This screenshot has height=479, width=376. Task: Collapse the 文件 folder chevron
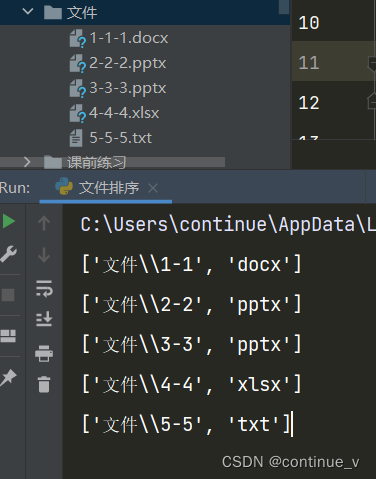pos(27,12)
